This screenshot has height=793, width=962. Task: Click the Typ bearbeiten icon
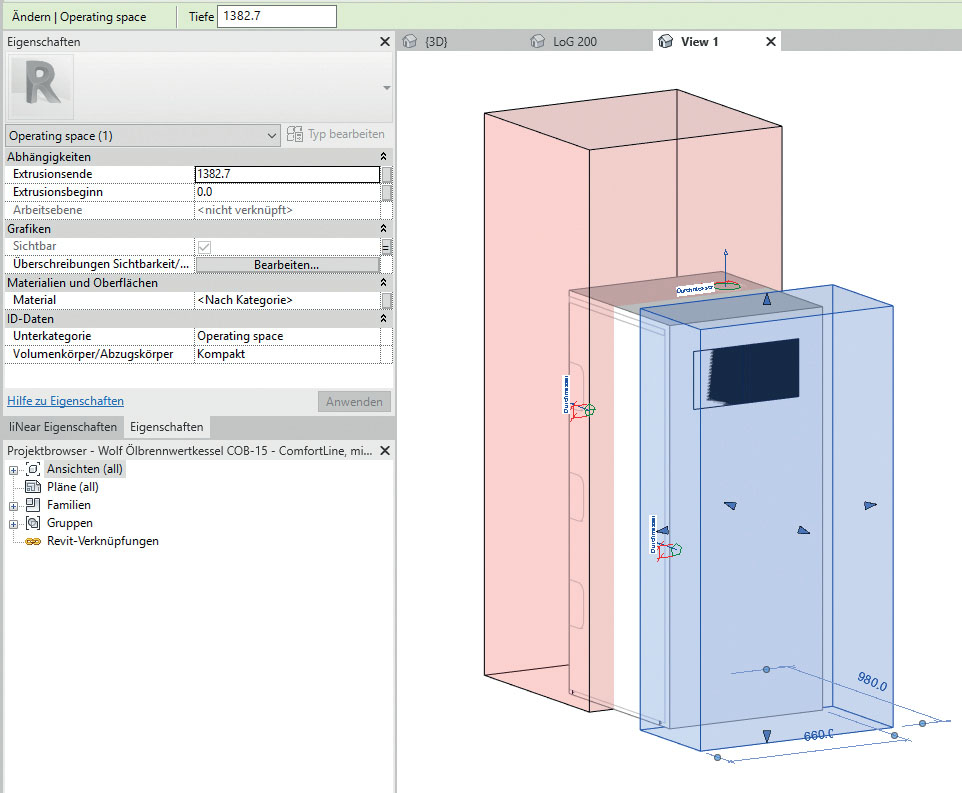(x=294, y=134)
